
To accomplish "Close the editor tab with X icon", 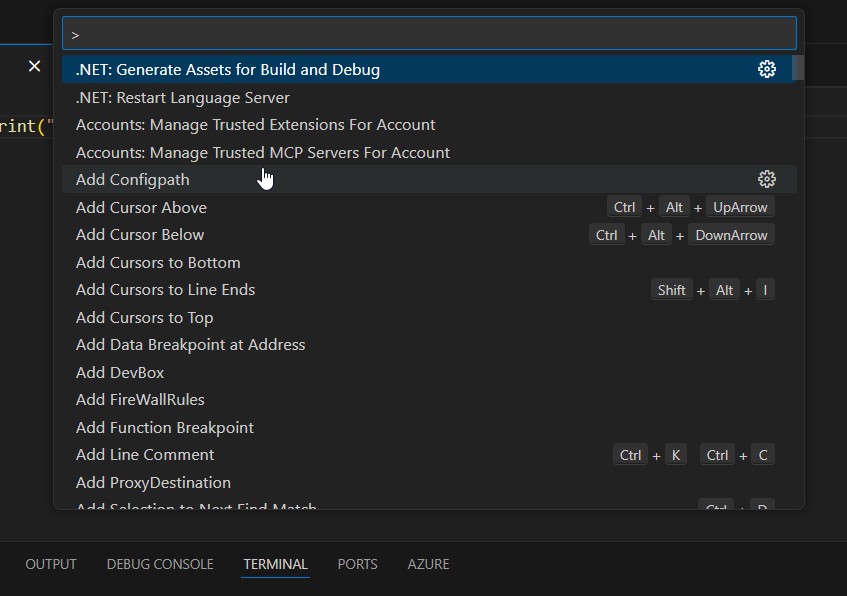I will tap(34, 66).
